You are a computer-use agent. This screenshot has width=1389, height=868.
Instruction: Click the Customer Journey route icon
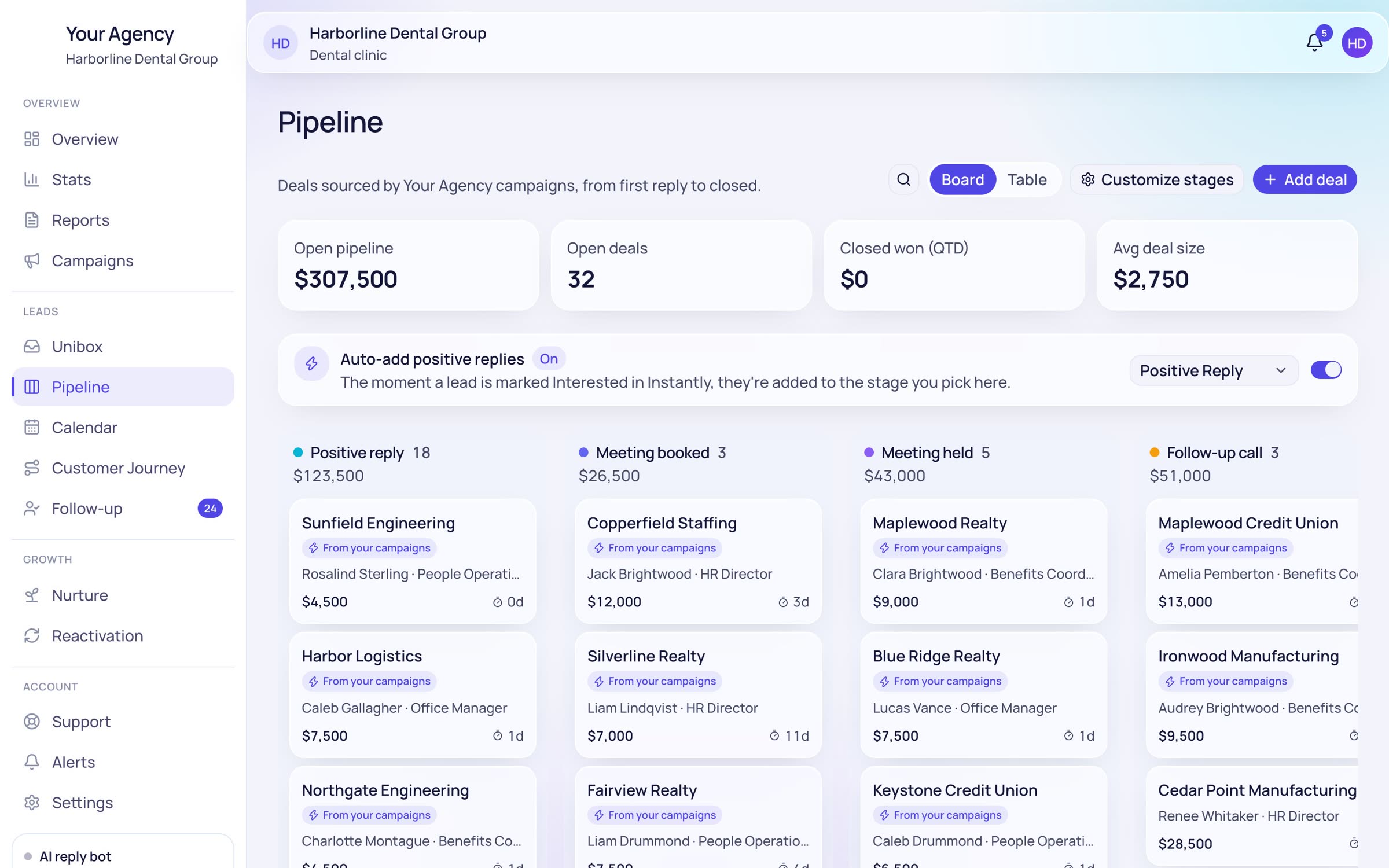click(32, 468)
